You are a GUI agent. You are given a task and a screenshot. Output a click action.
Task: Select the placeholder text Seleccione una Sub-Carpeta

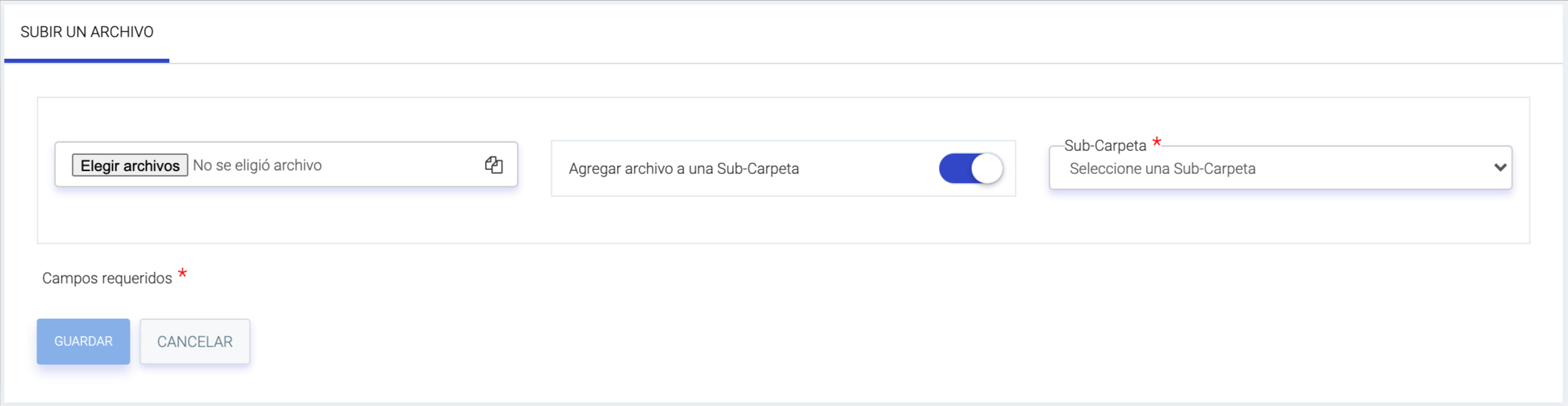click(x=1162, y=168)
